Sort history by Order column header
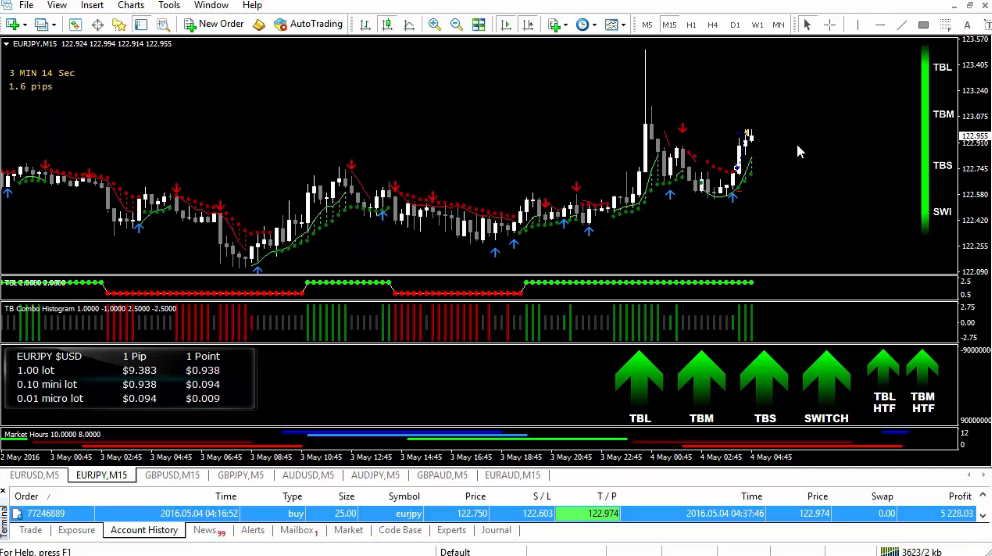 pos(27,497)
